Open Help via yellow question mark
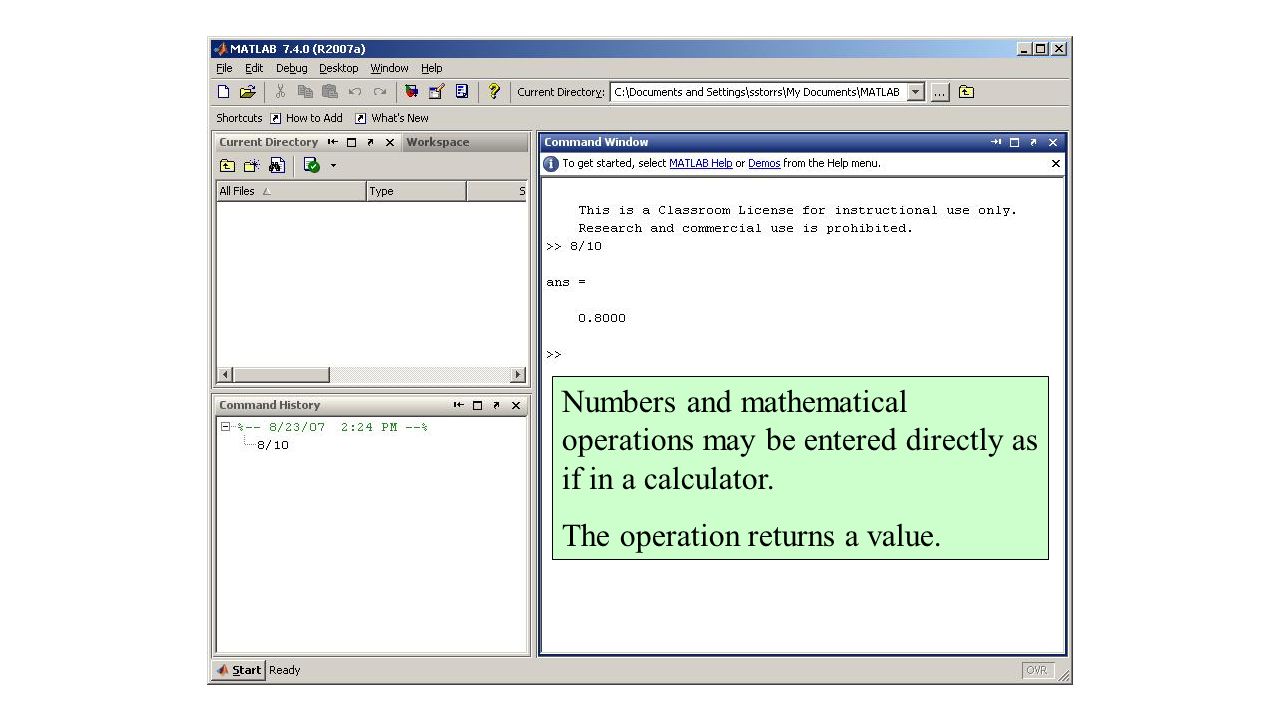1280x720 pixels. pyautogui.click(x=493, y=92)
